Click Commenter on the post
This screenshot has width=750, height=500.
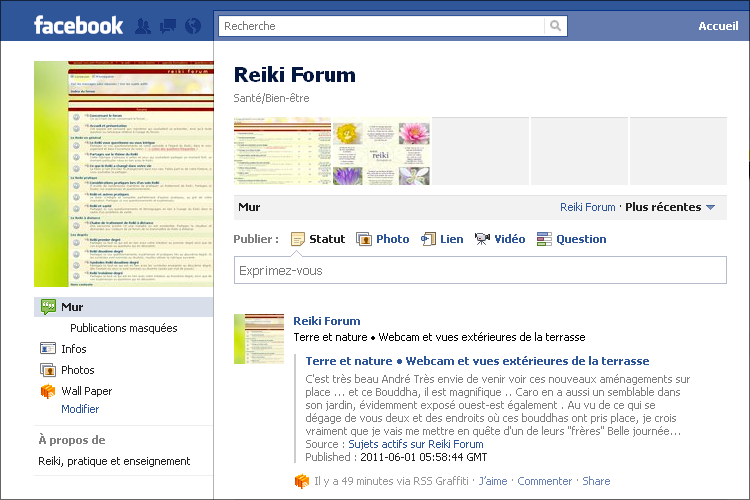coord(544,481)
